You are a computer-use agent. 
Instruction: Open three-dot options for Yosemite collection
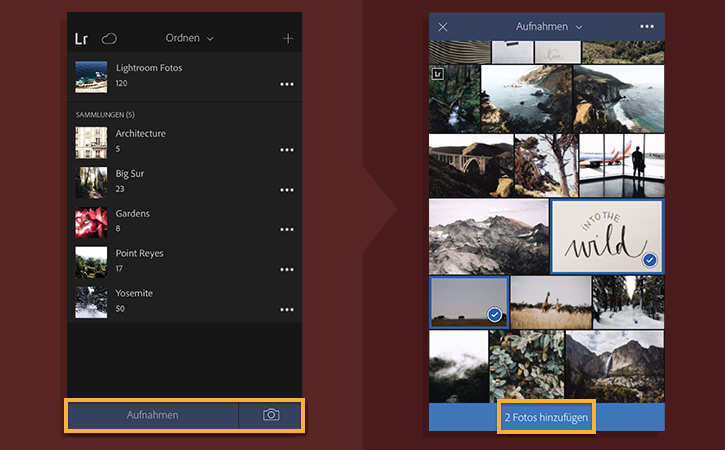click(x=287, y=310)
